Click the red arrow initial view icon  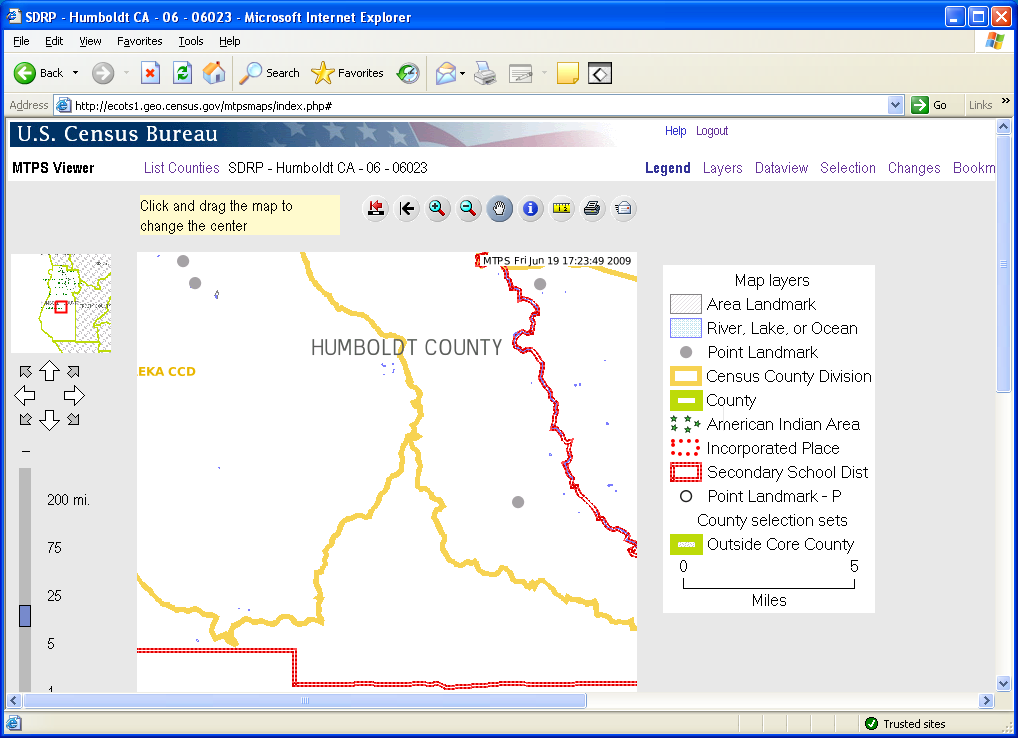pos(375,208)
